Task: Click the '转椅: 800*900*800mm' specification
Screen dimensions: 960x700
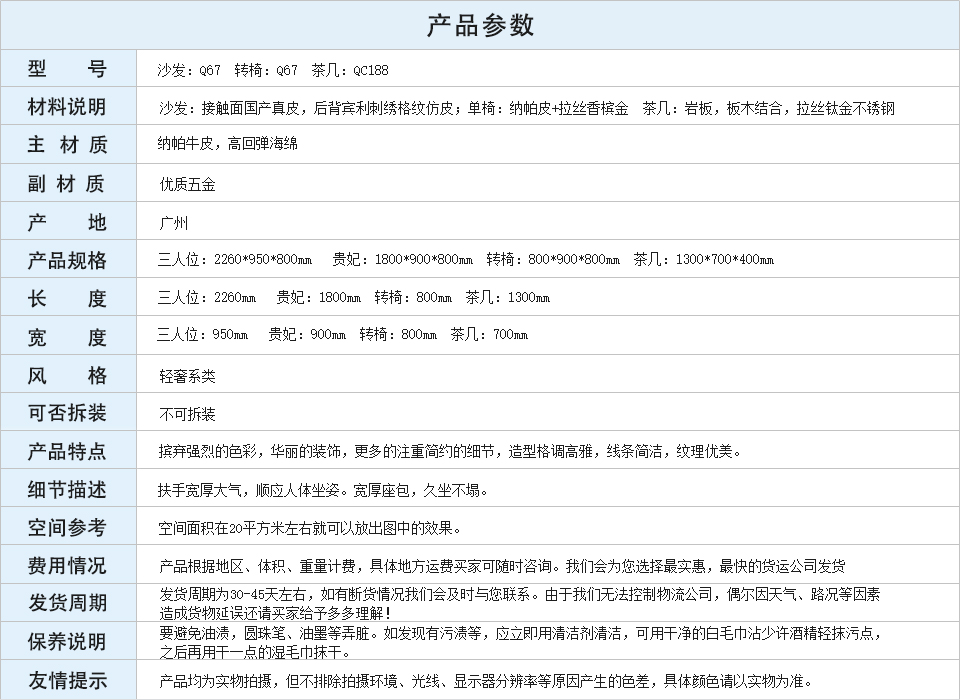Action: (x=553, y=259)
